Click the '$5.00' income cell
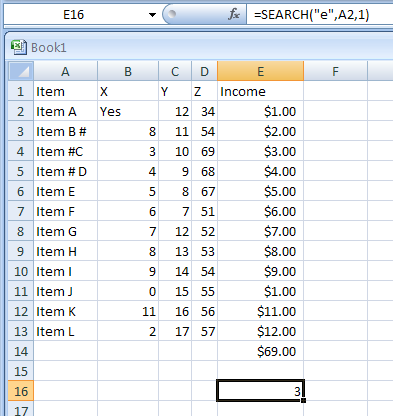393x416 pixels. (260, 191)
